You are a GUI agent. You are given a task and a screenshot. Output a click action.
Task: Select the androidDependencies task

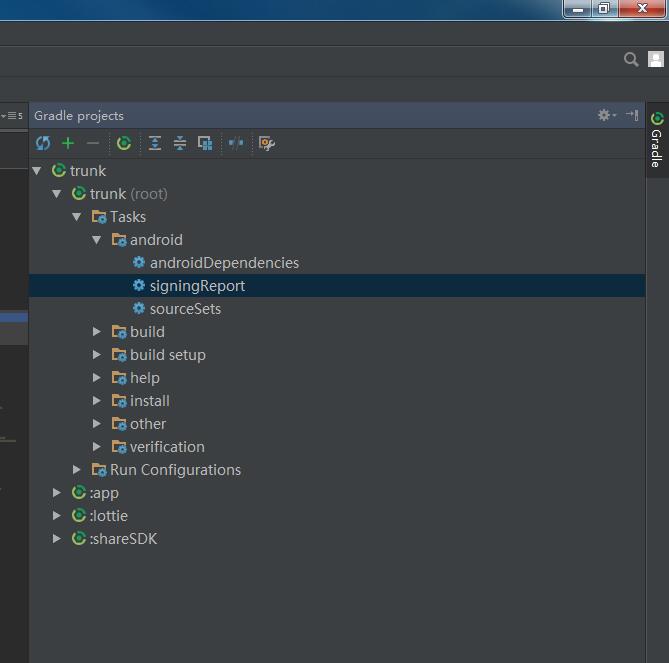point(224,263)
